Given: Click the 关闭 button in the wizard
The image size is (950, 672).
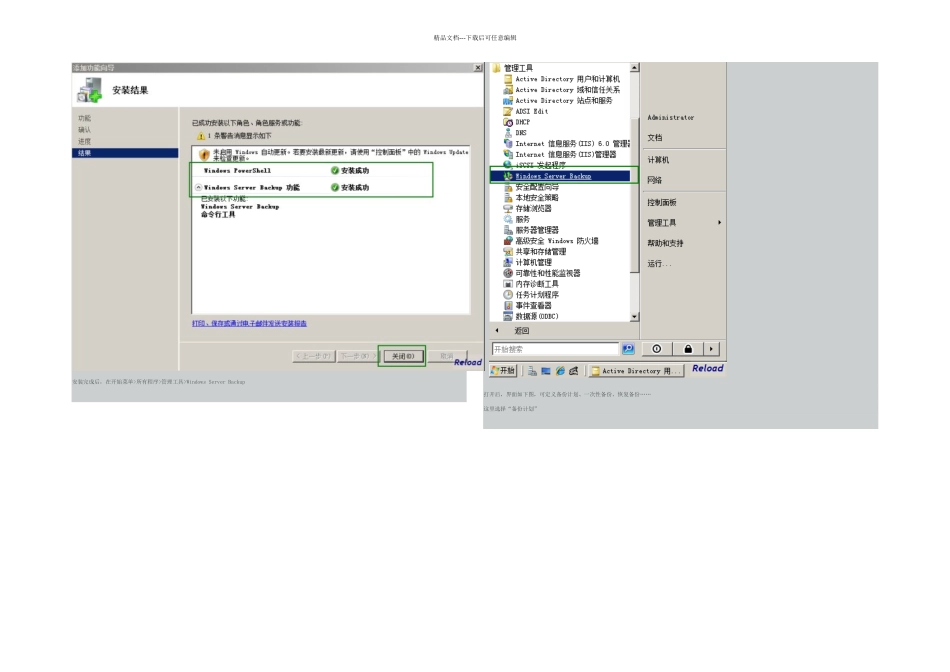Looking at the screenshot, I should [403, 356].
